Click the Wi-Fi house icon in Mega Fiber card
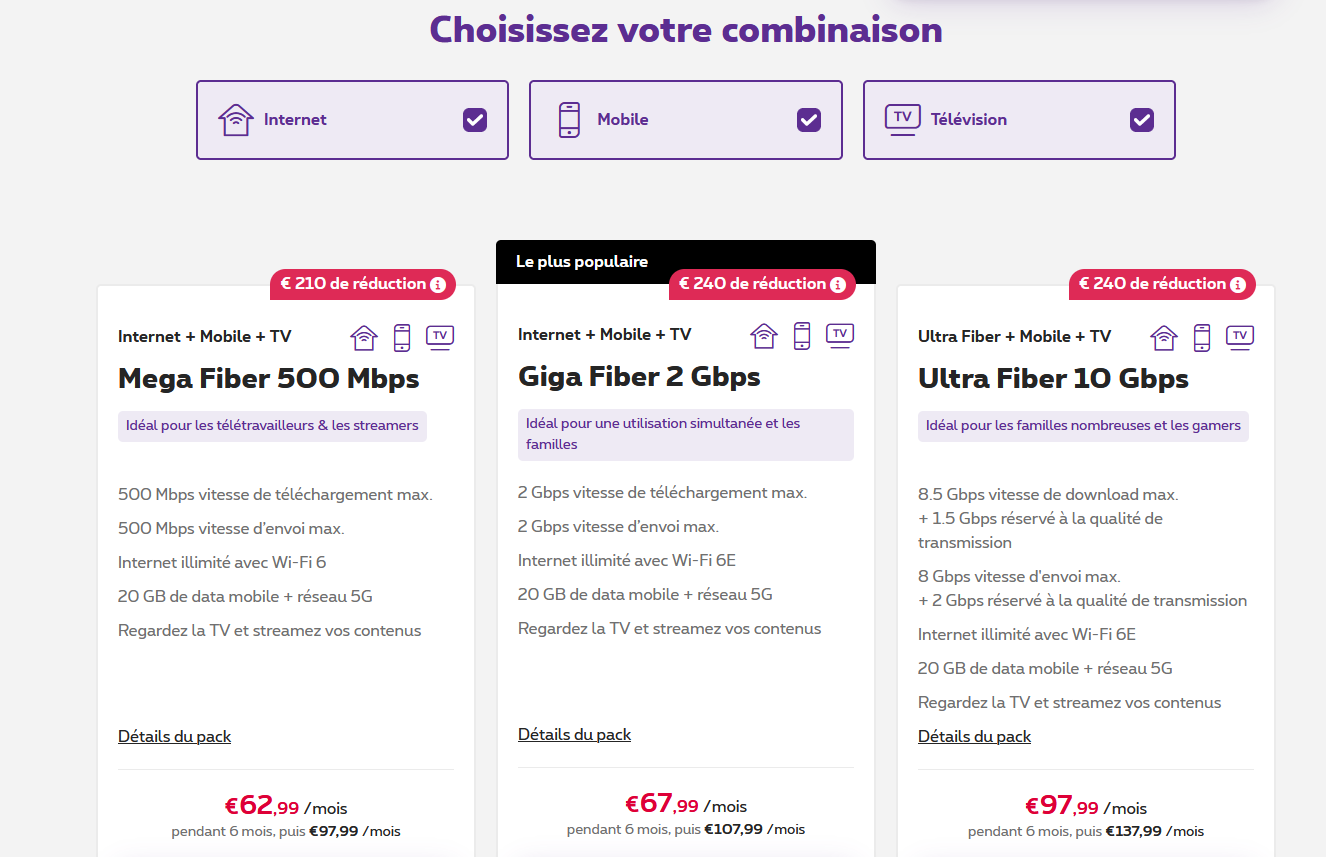Viewport: 1326px width, 857px height. (364, 338)
